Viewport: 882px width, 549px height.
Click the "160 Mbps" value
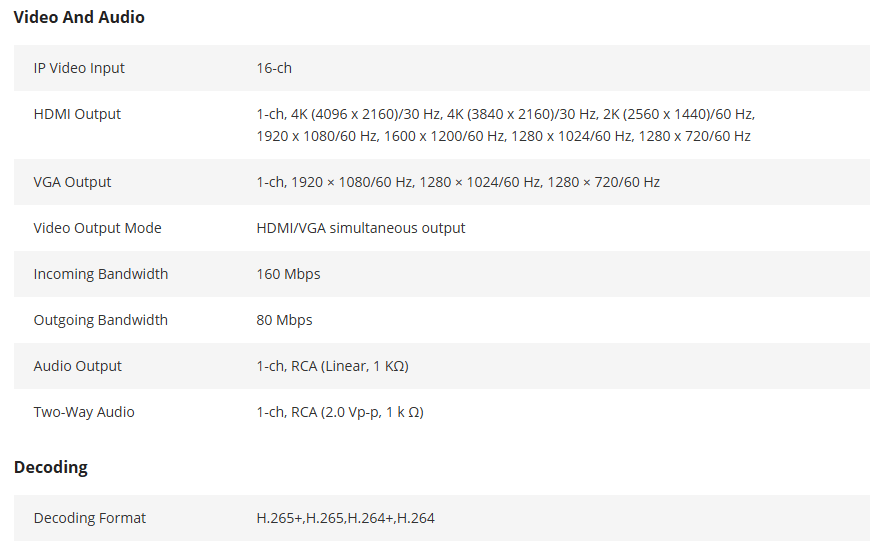click(288, 274)
